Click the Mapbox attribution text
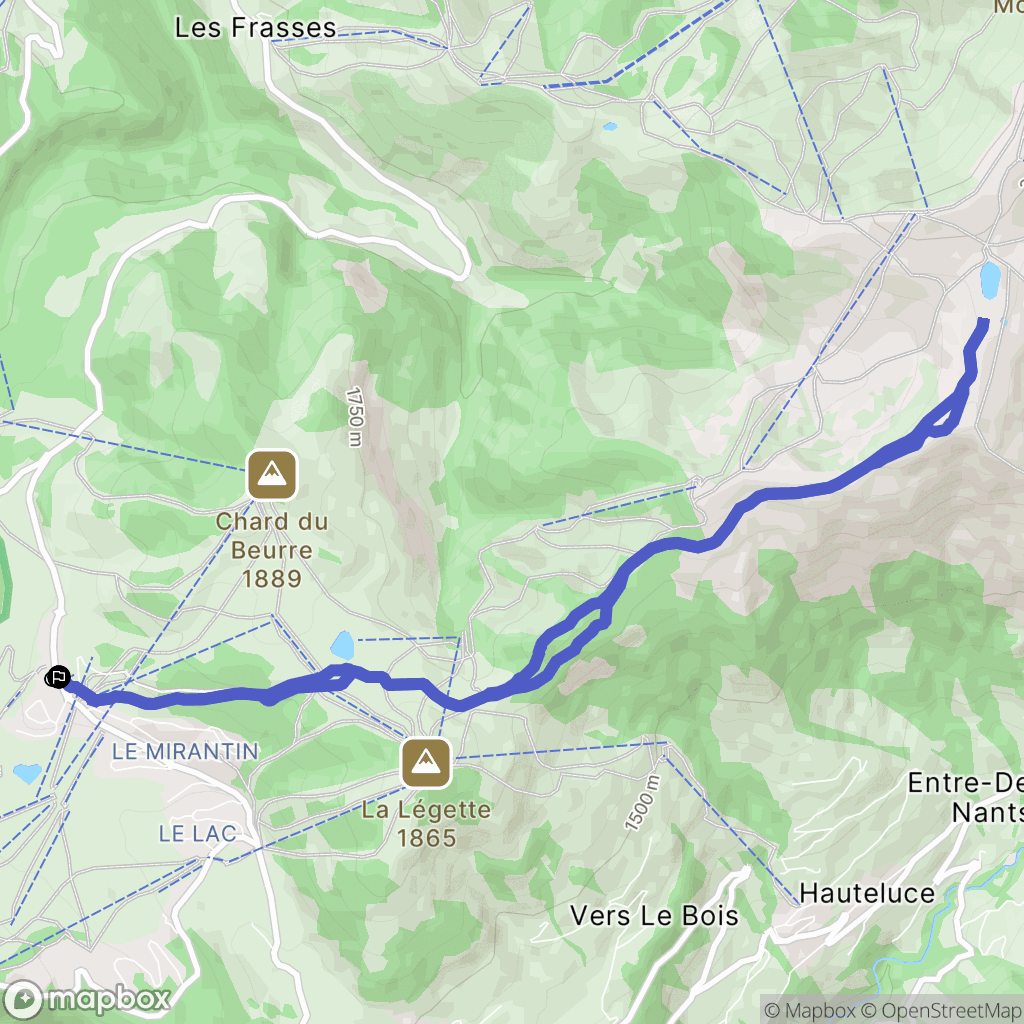 pyautogui.click(x=810, y=1011)
